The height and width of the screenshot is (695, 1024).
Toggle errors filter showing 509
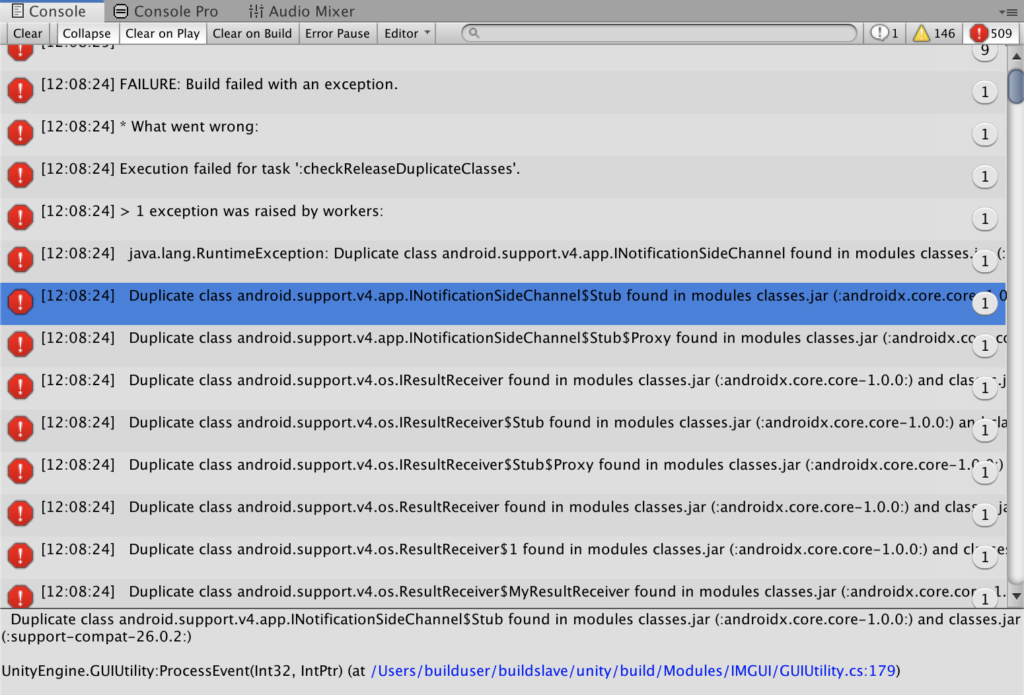coord(991,33)
